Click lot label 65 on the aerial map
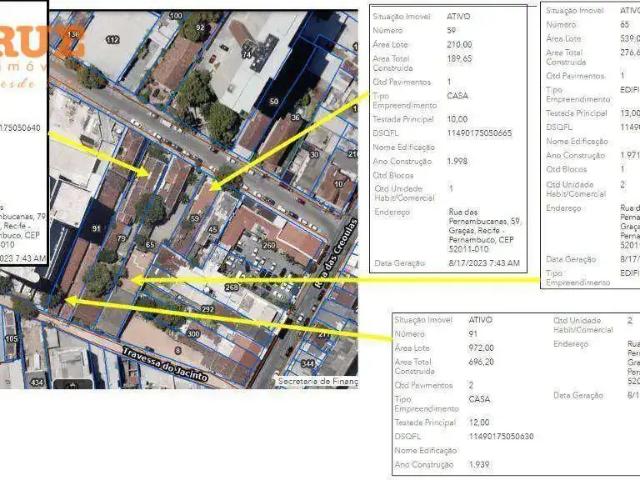 [150, 245]
